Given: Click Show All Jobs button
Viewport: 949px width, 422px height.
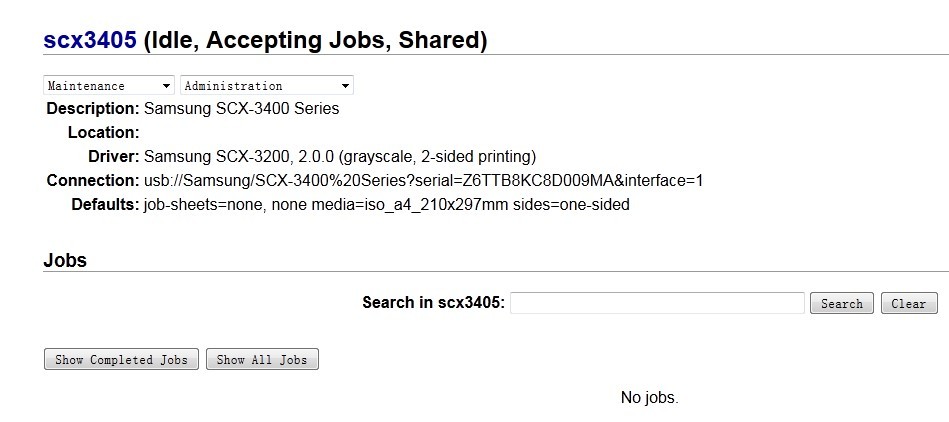Looking at the screenshot, I should click(x=262, y=359).
